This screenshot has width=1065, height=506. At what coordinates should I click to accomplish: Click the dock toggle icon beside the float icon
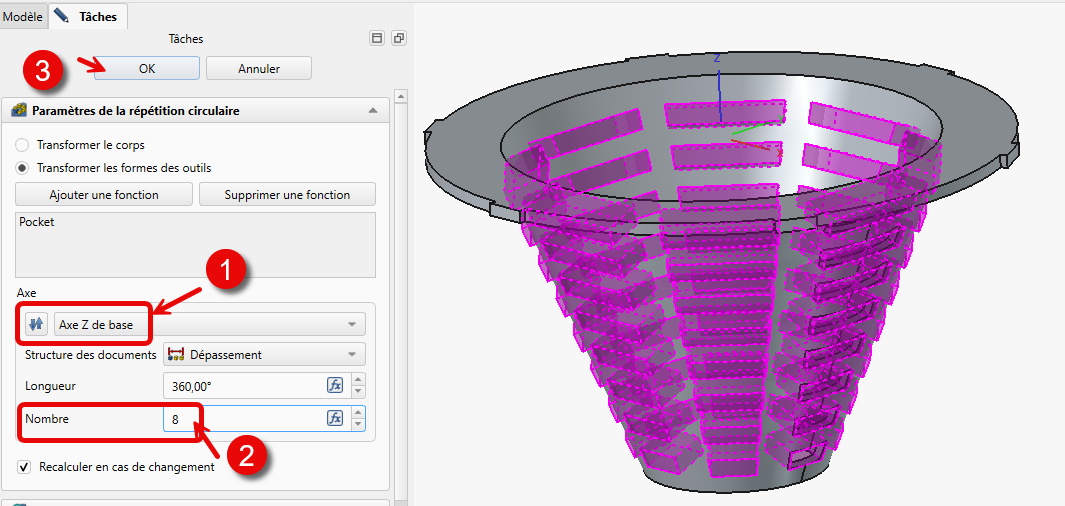377,38
